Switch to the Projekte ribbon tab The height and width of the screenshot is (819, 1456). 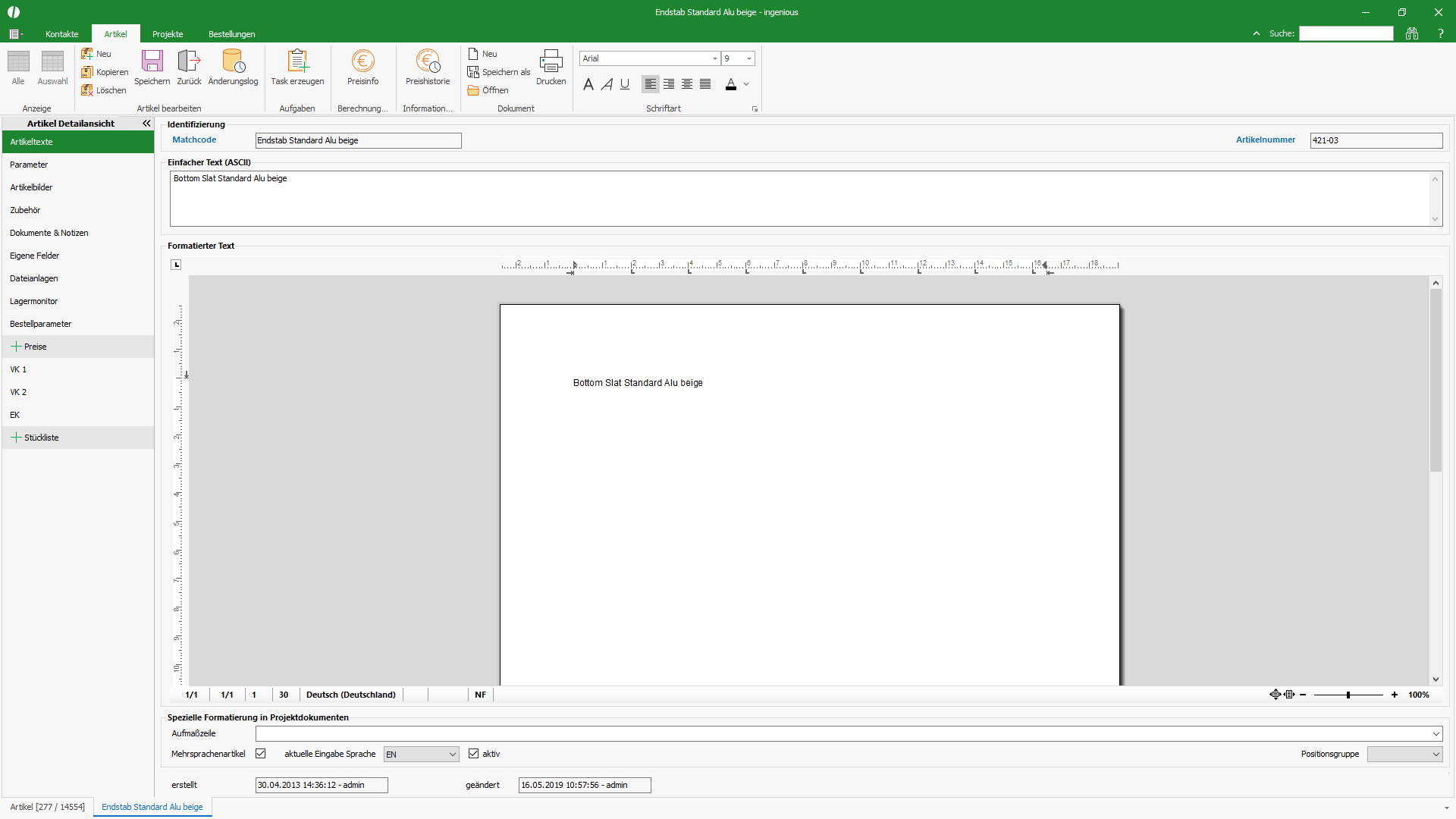click(x=168, y=34)
